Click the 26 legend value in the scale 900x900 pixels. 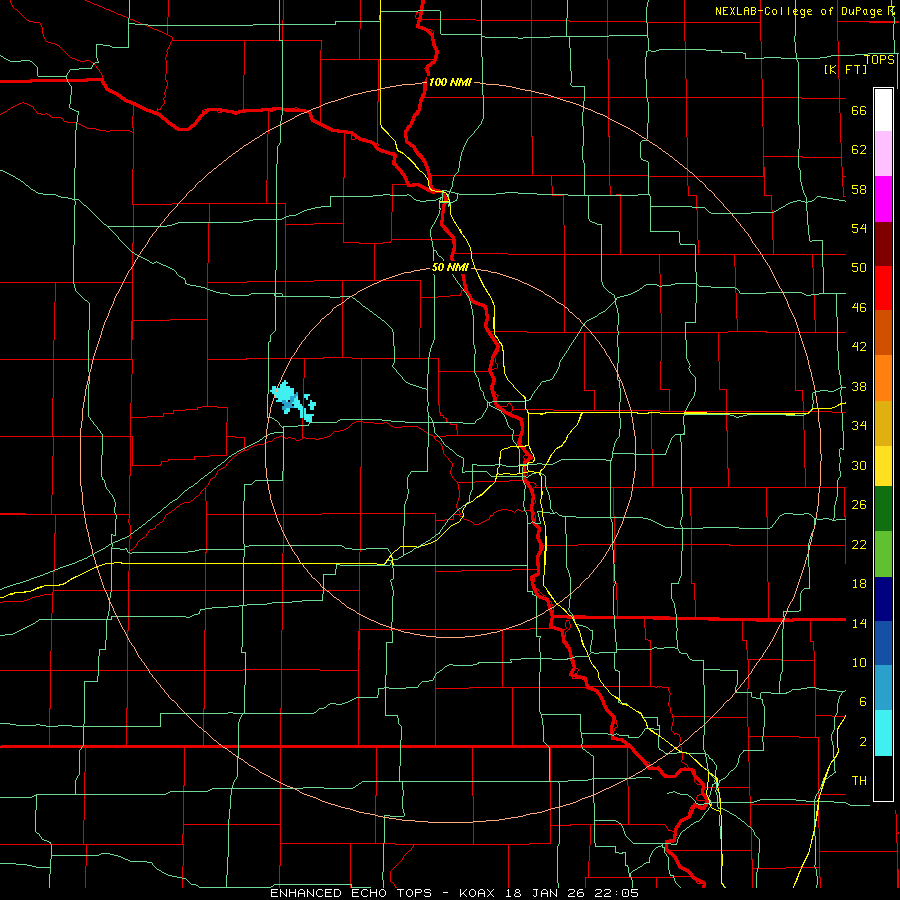pyautogui.click(x=859, y=505)
